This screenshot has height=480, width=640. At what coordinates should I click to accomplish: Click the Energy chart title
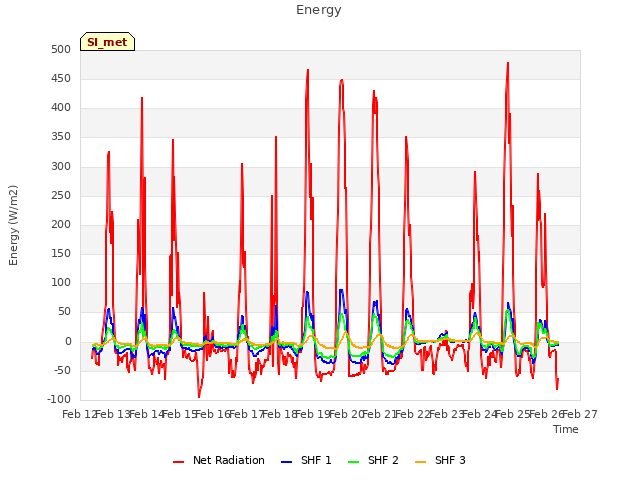point(319,10)
